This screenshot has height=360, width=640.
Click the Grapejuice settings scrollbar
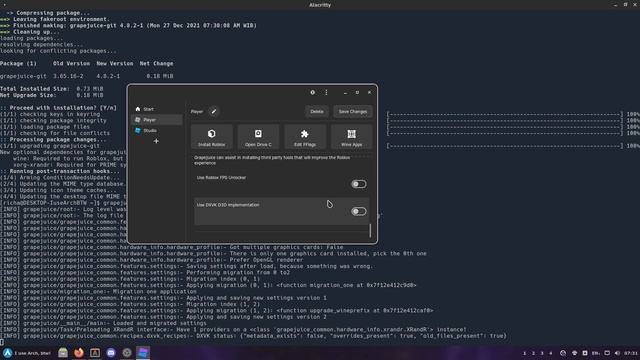tap(370, 231)
